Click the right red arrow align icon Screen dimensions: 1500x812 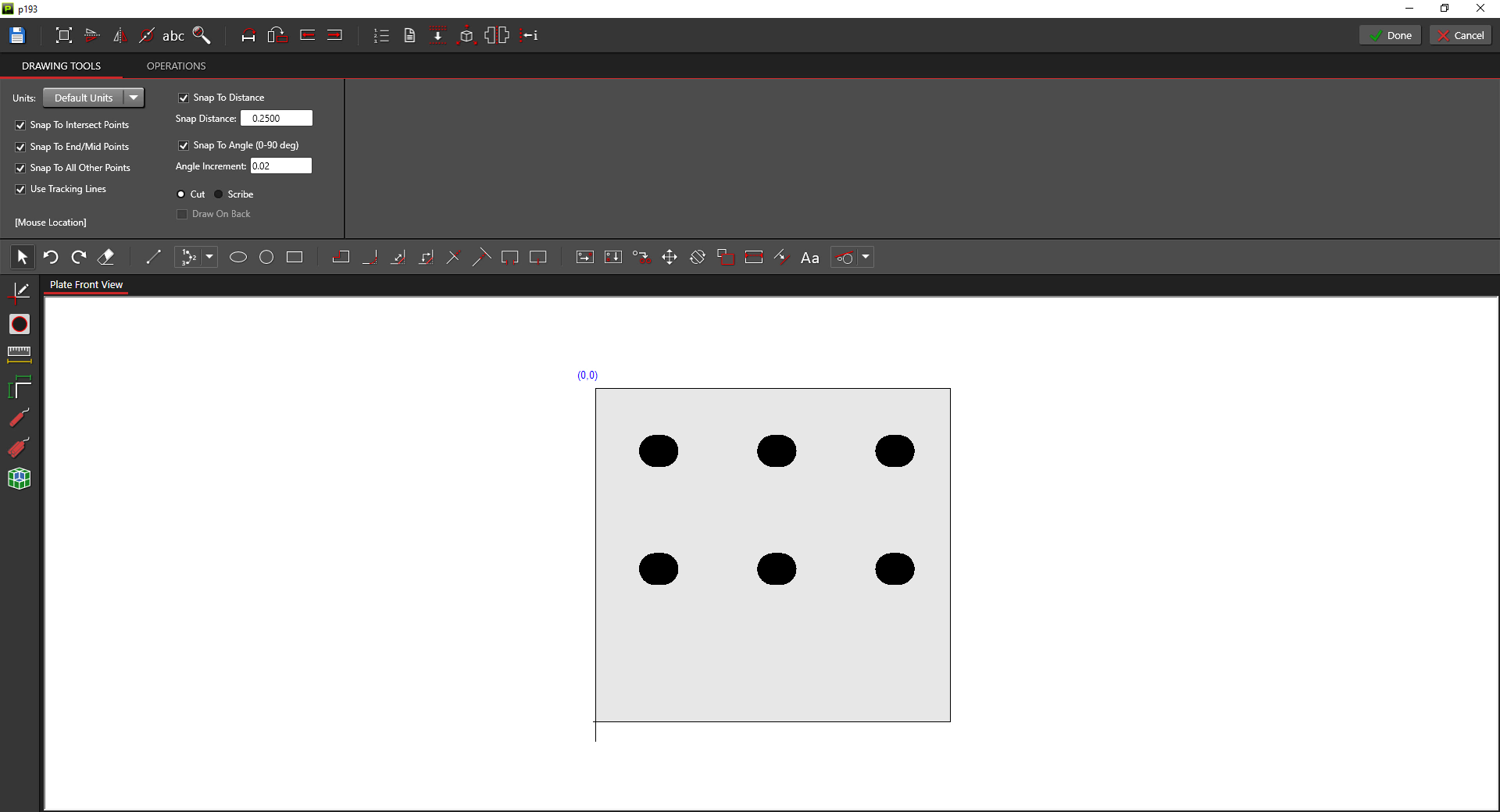point(334,35)
